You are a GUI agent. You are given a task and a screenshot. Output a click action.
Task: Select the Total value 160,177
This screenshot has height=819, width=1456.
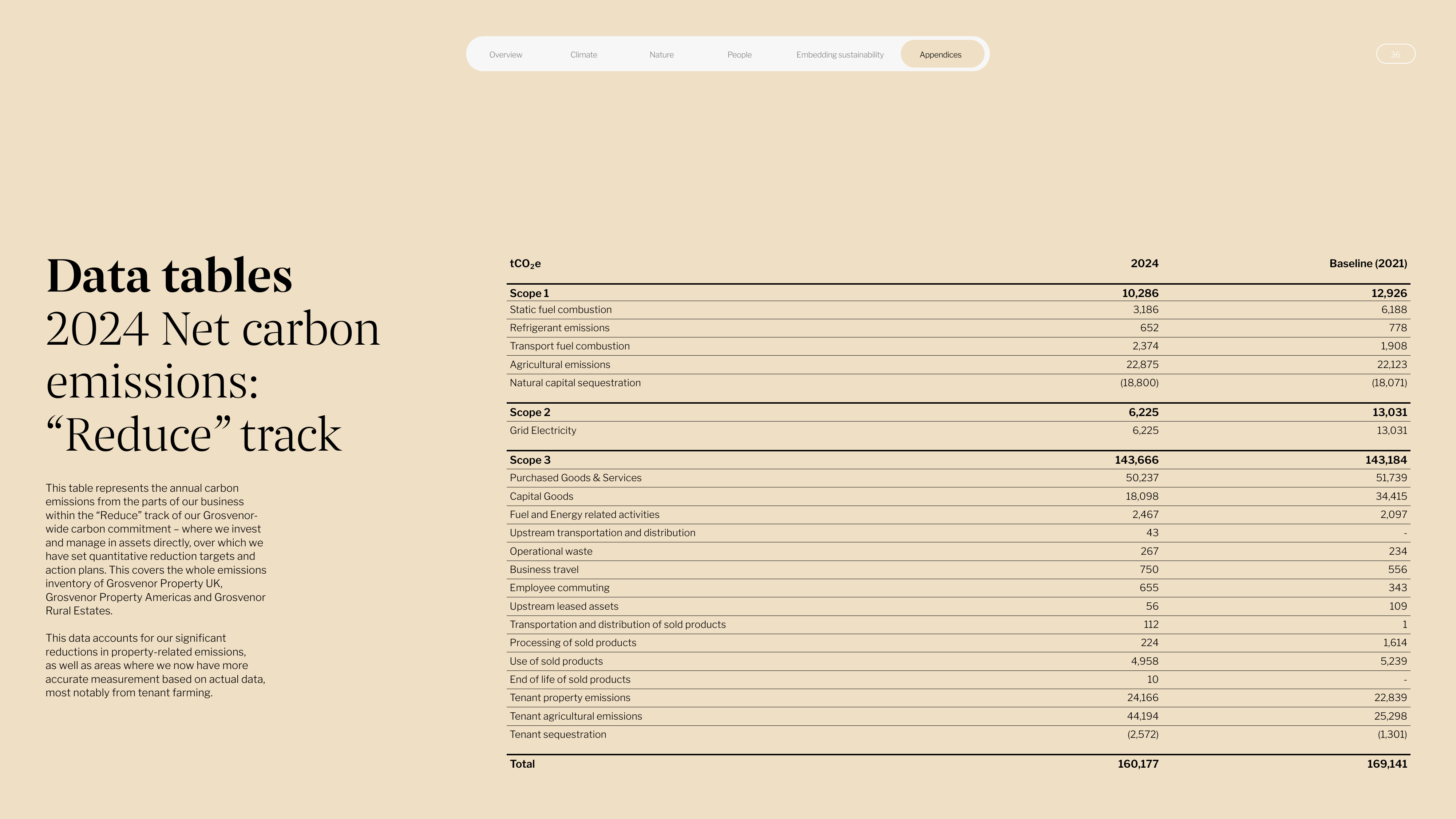click(x=1138, y=764)
